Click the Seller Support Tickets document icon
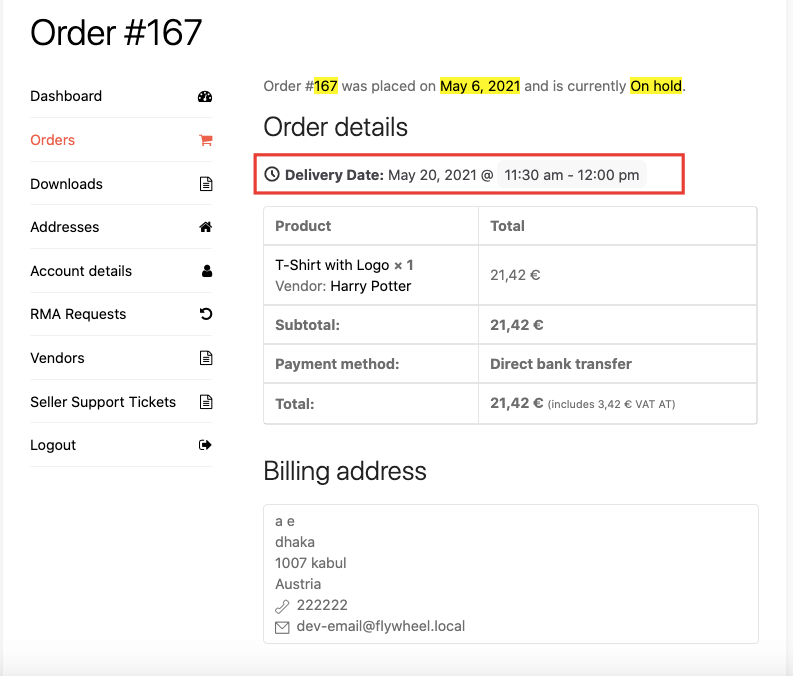Image resolution: width=793 pixels, height=676 pixels. [x=206, y=402]
